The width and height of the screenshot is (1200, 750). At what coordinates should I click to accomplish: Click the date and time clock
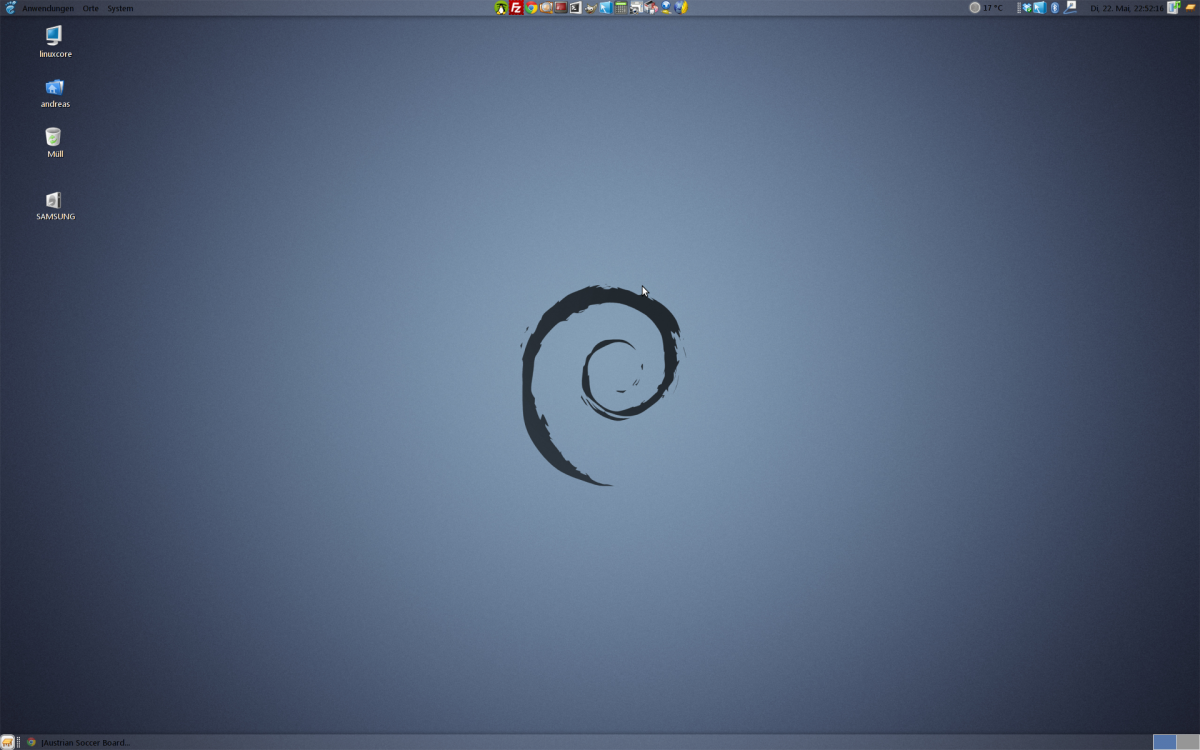point(1127,8)
